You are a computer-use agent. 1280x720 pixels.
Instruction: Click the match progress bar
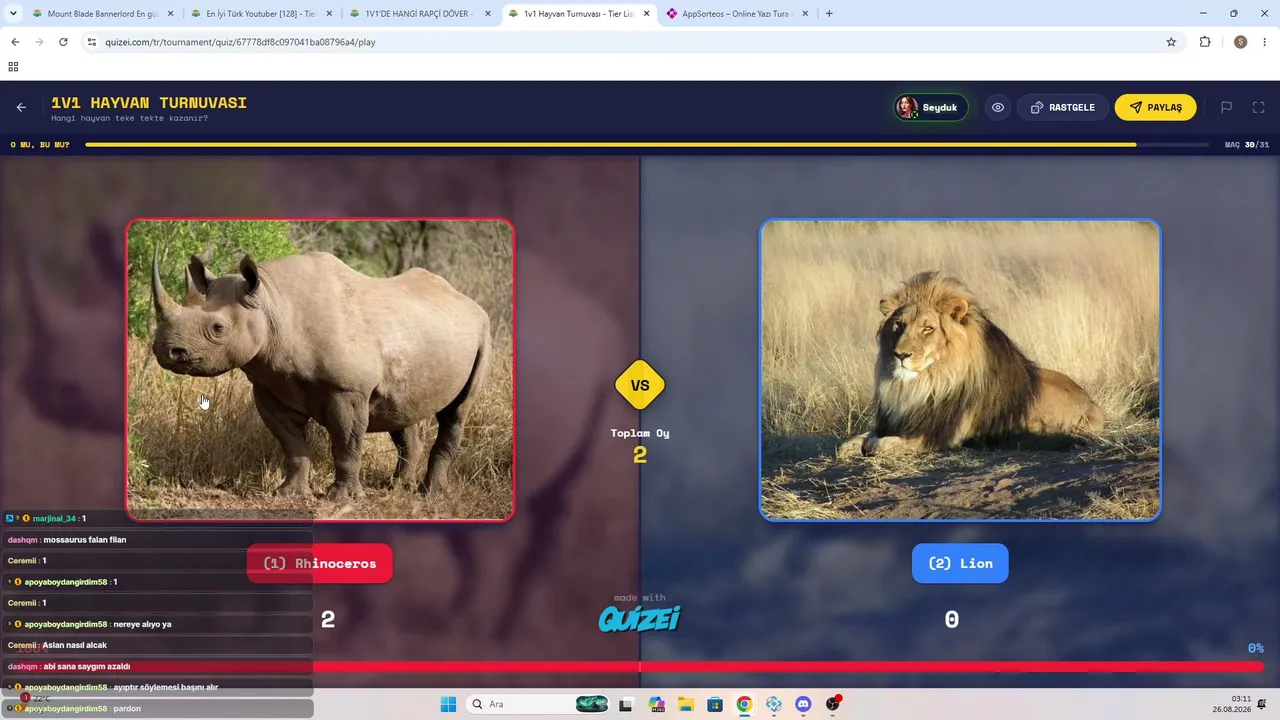(649, 145)
